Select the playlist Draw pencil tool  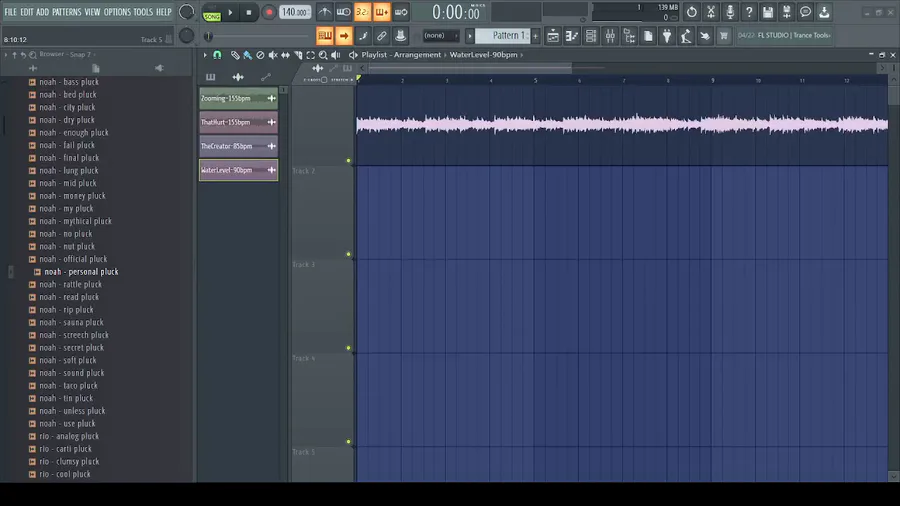pyautogui.click(x=235, y=55)
